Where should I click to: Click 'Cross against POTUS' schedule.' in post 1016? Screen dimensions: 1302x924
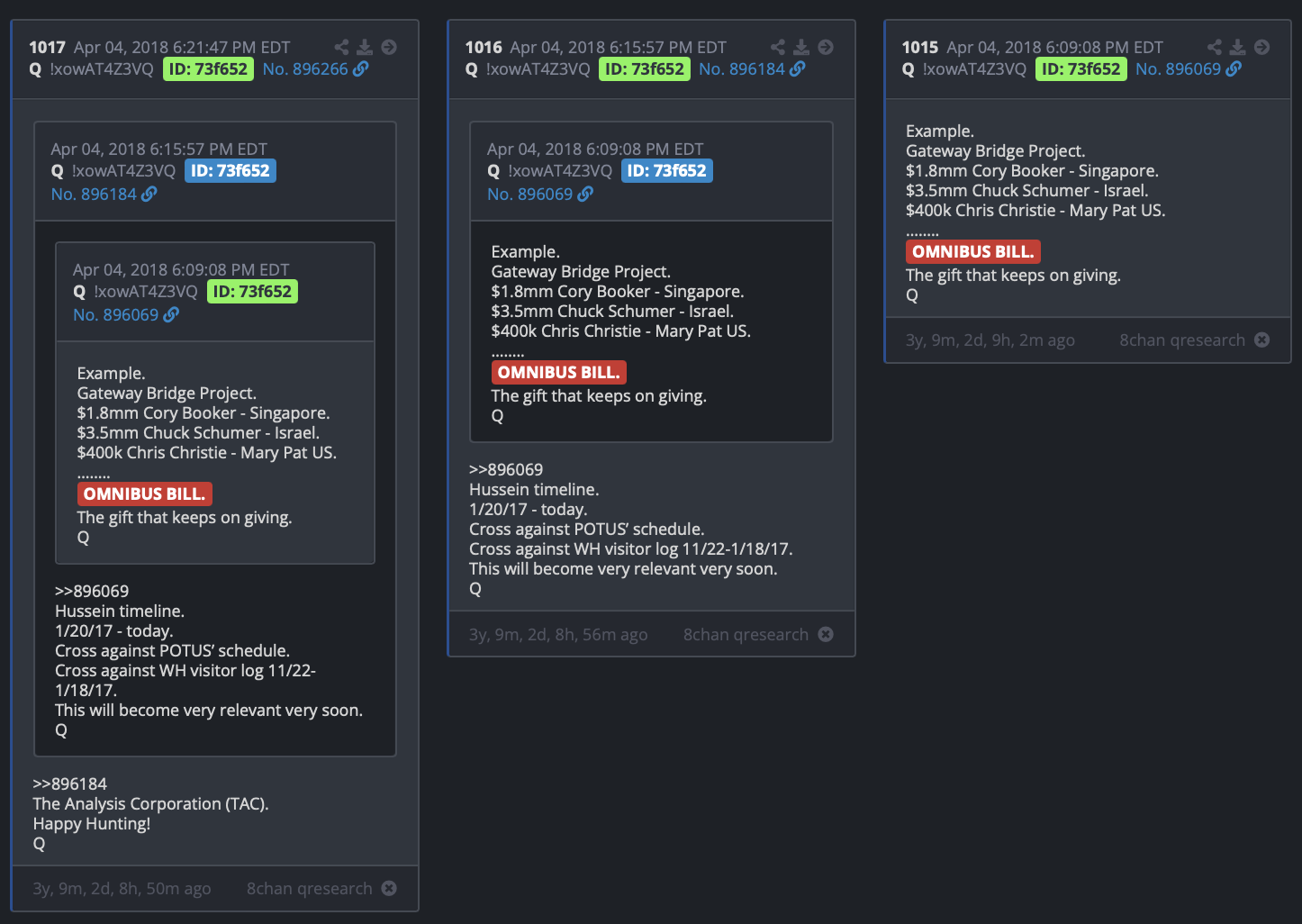[587, 529]
